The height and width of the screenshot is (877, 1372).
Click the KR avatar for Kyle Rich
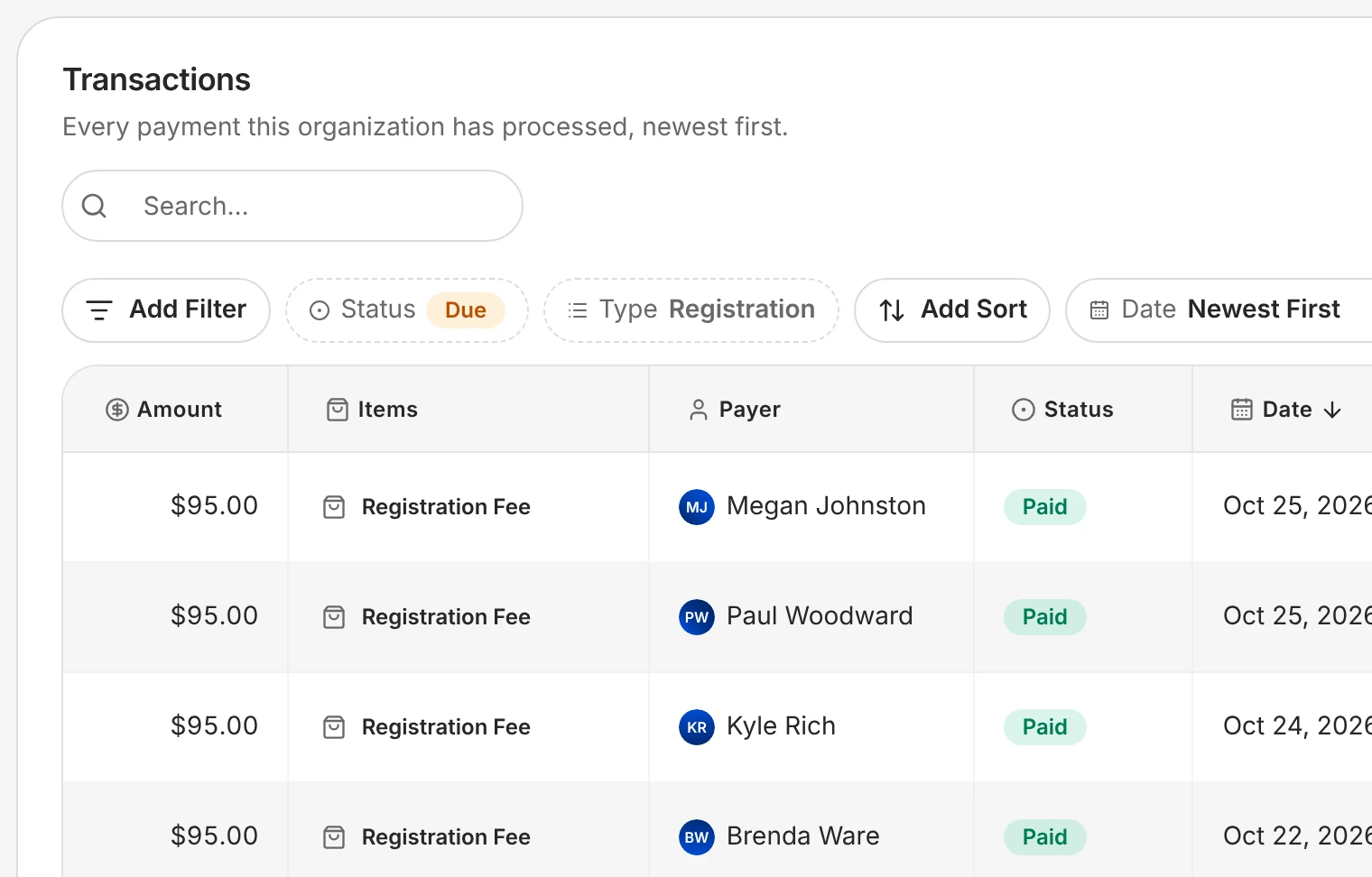click(697, 727)
